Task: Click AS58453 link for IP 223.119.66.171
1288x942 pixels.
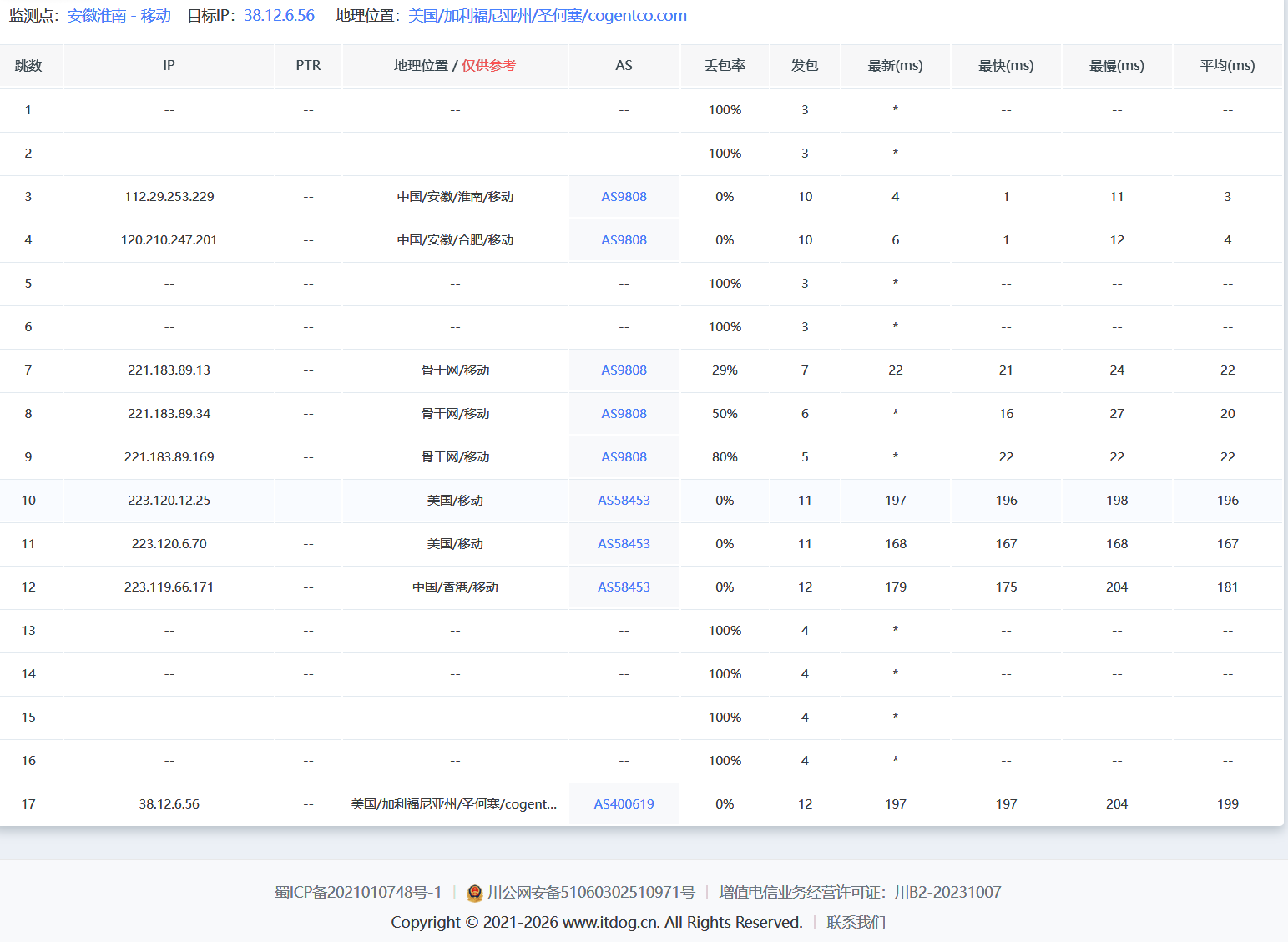Action: (x=624, y=587)
